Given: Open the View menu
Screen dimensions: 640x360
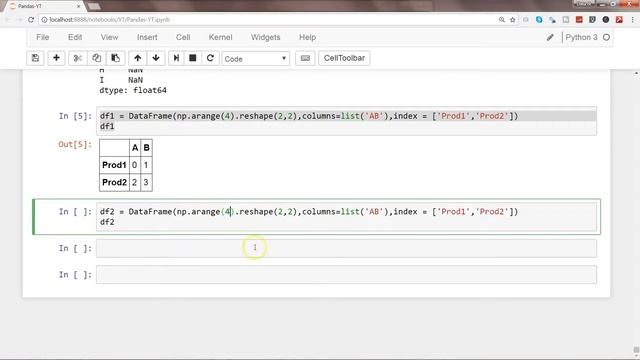Looking at the screenshot, I should pos(109,37).
